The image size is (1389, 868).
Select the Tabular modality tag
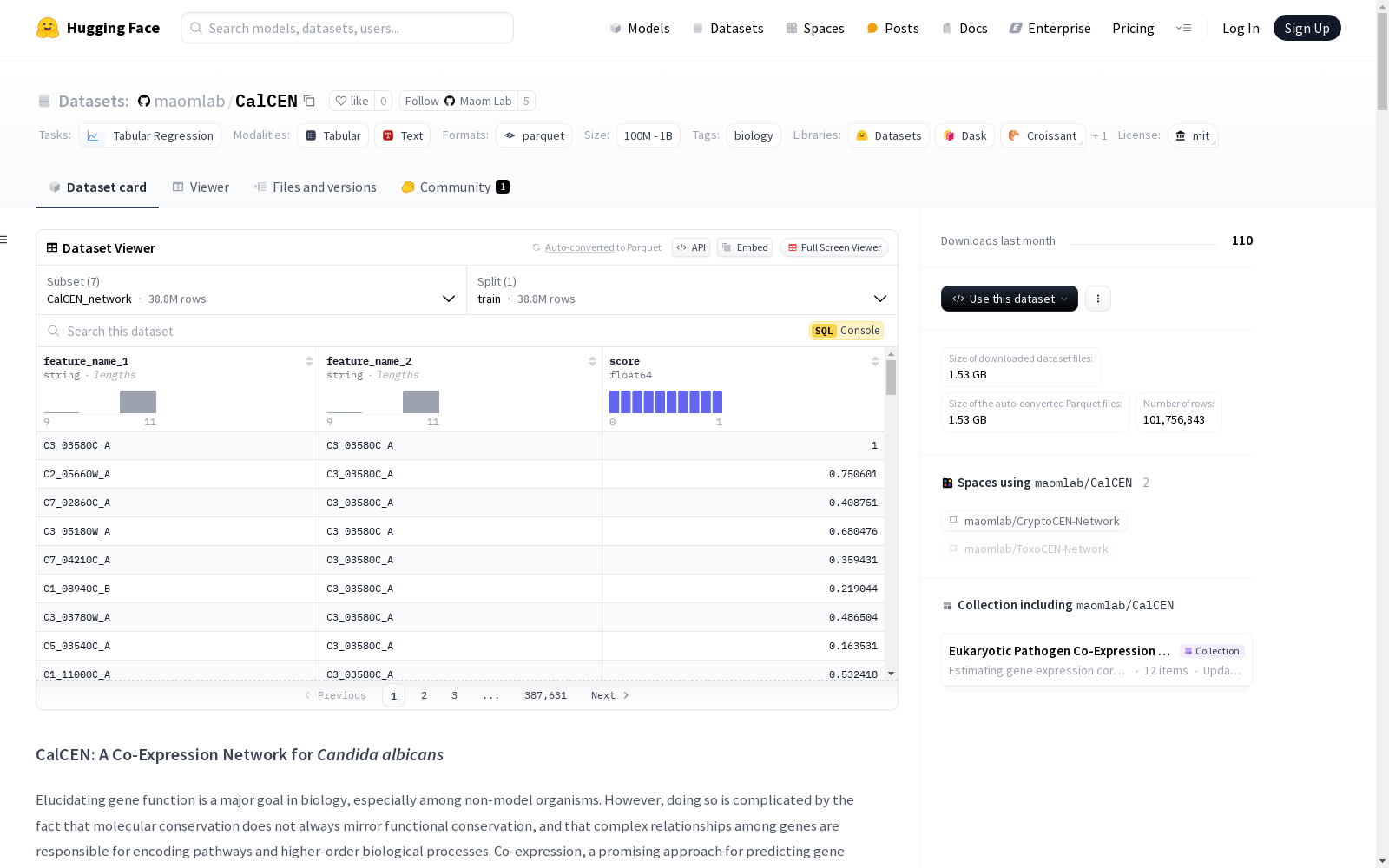[x=333, y=135]
